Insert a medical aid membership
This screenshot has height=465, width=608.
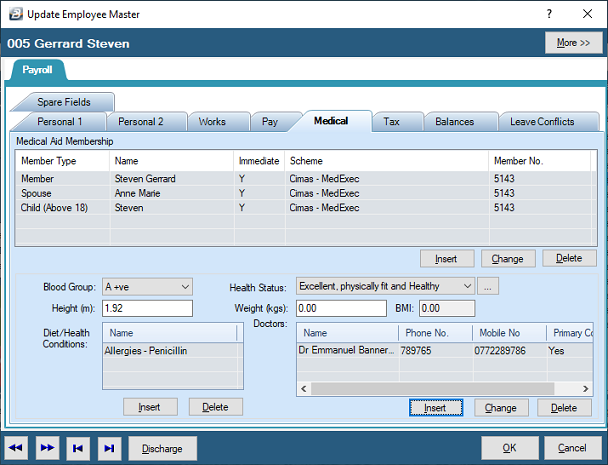pos(446,259)
